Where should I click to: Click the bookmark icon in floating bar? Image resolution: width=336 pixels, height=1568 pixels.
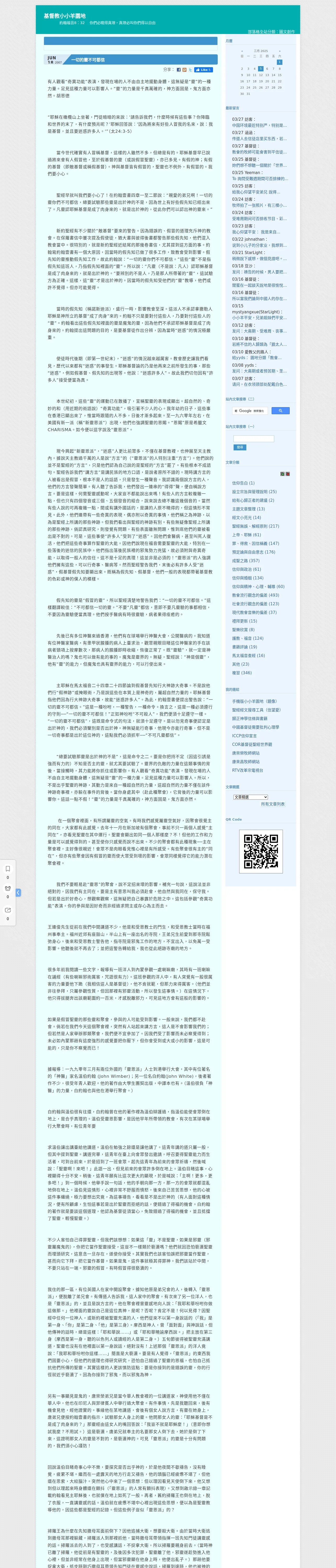[x=8, y=869]
